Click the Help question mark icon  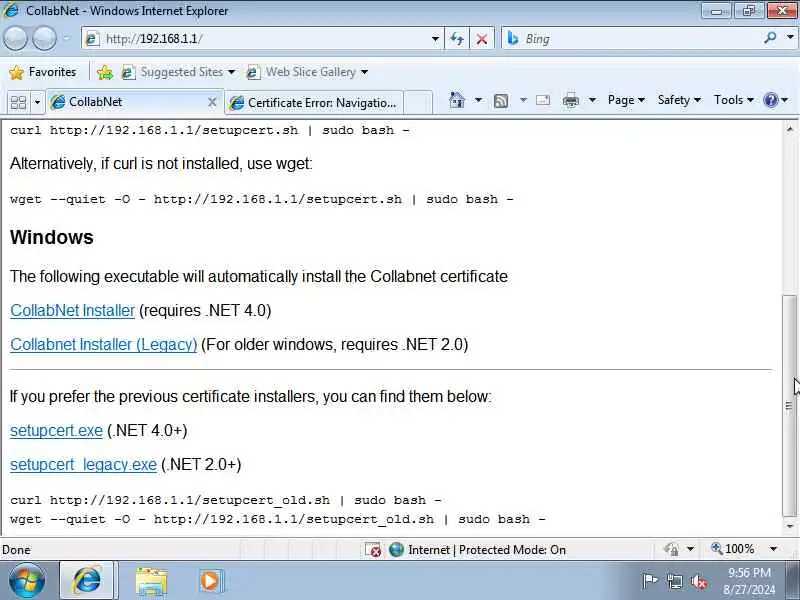click(x=770, y=100)
